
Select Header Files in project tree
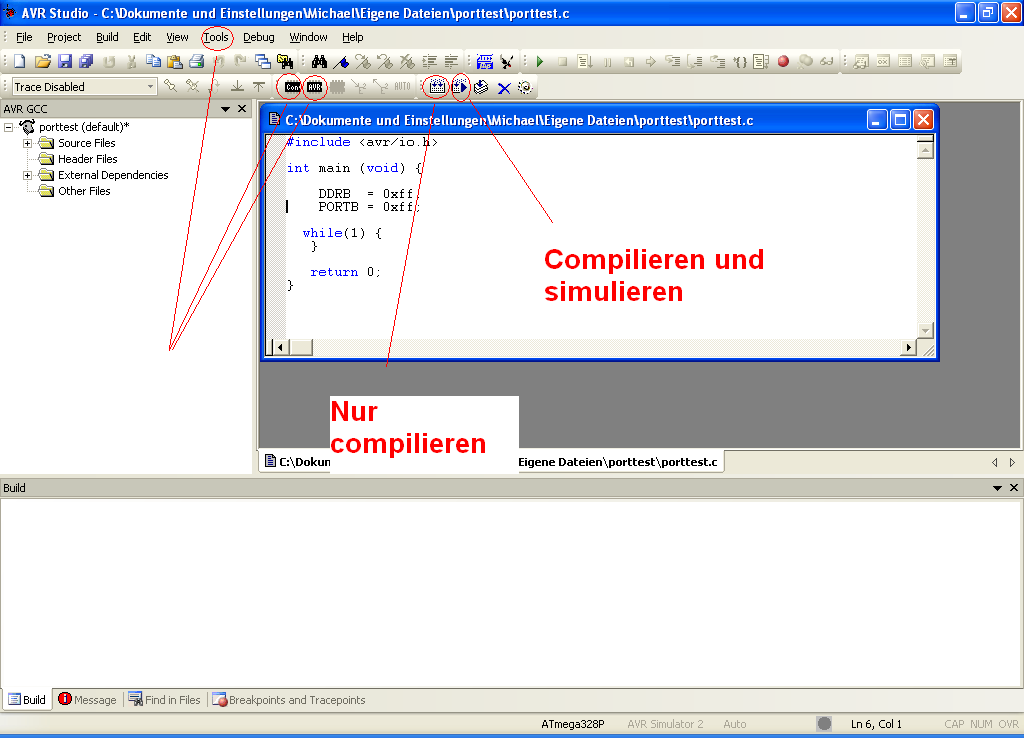(88, 159)
